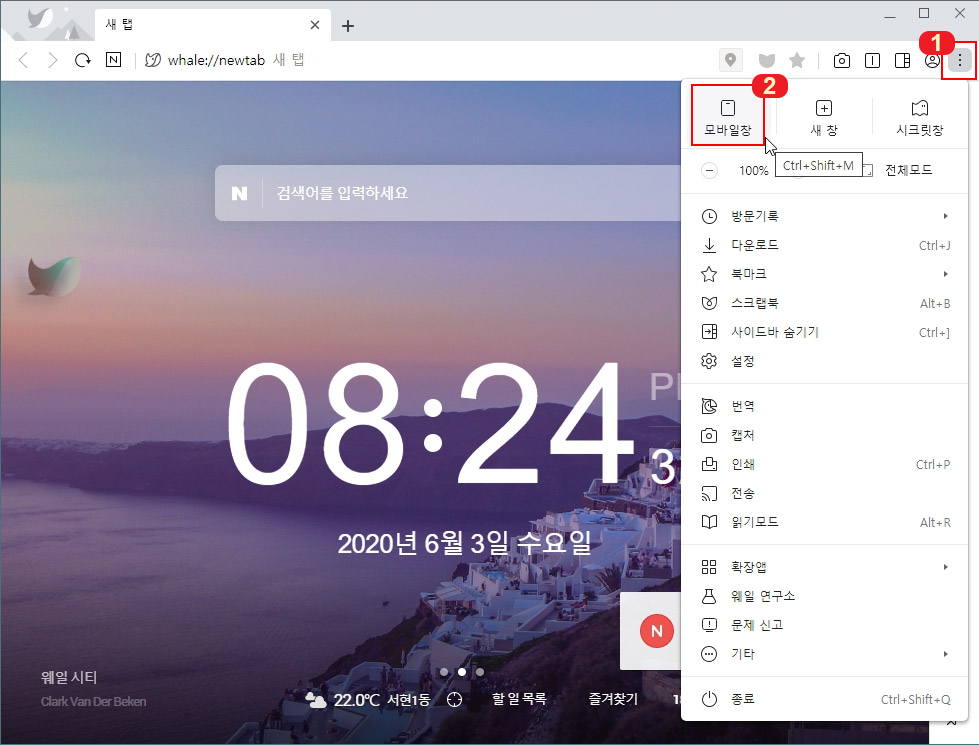979x745 pixels.
Task: Open the weather widget showing 22.0℃
Action: tap(368, 700)
